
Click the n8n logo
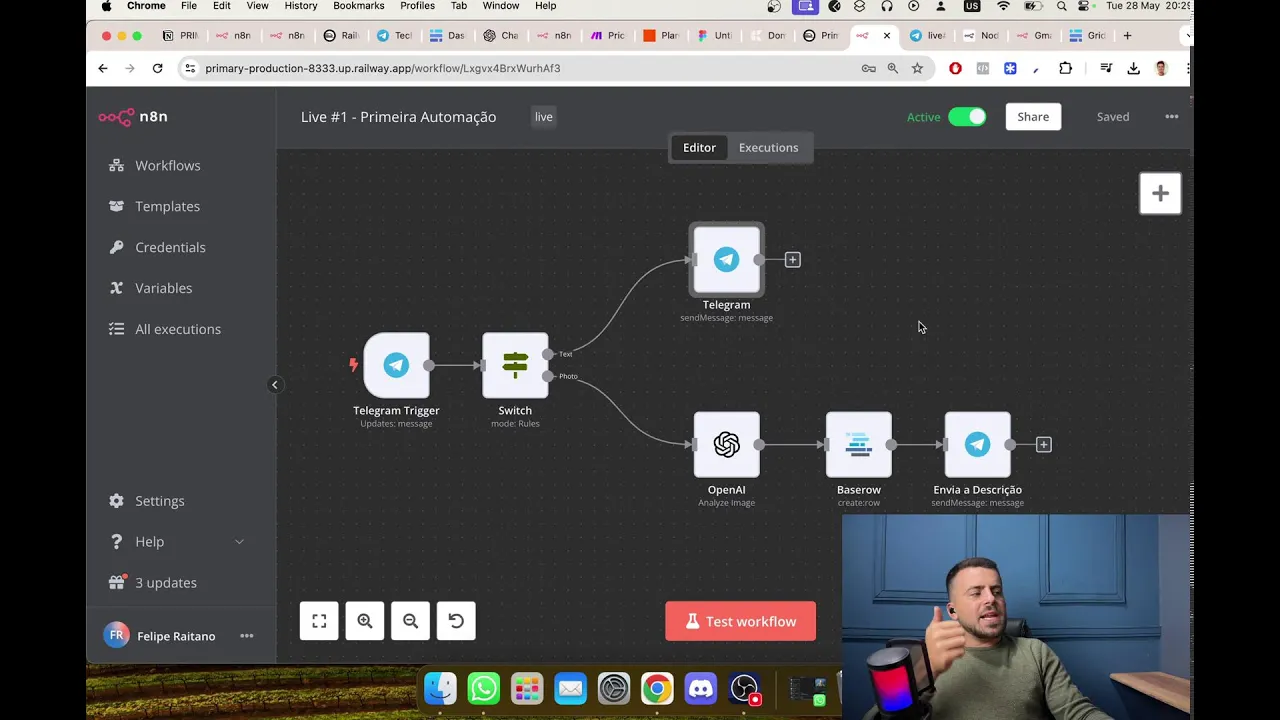point(133,117)
